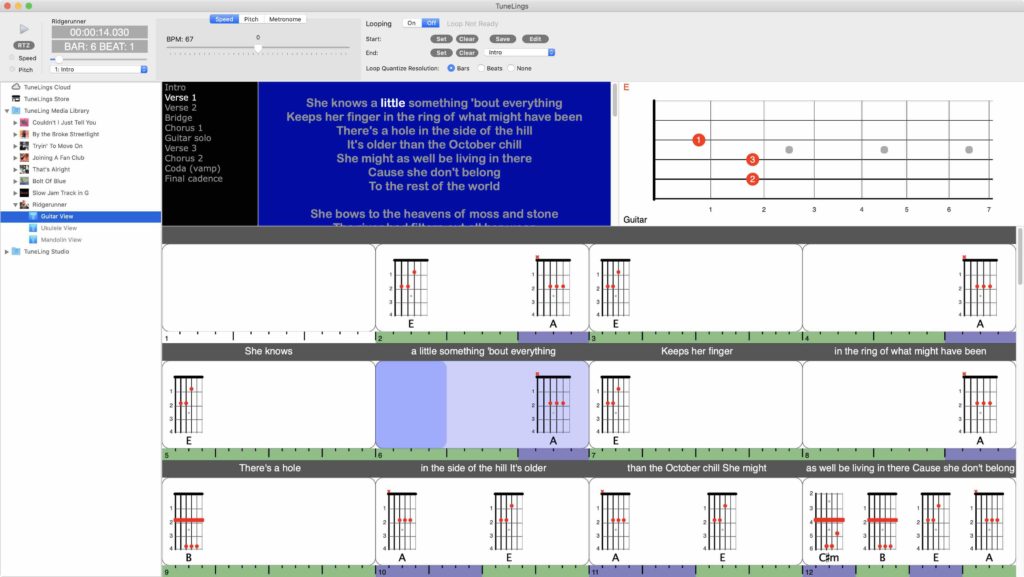Screen dimensions: 1024x577
Task: Expand the 'Slow Jam Track in G' song
Action: pyautogui.click(x=16, y=193)
